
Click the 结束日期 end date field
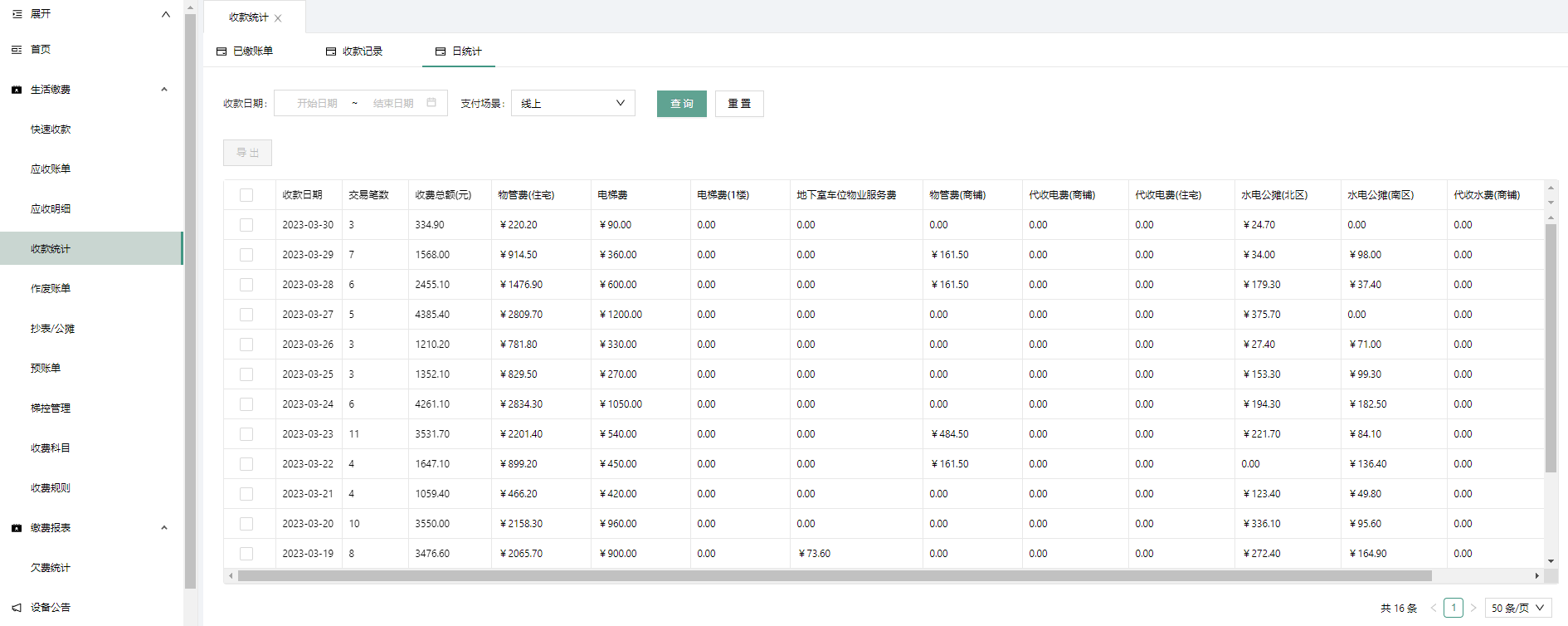(x=393, y=104)
